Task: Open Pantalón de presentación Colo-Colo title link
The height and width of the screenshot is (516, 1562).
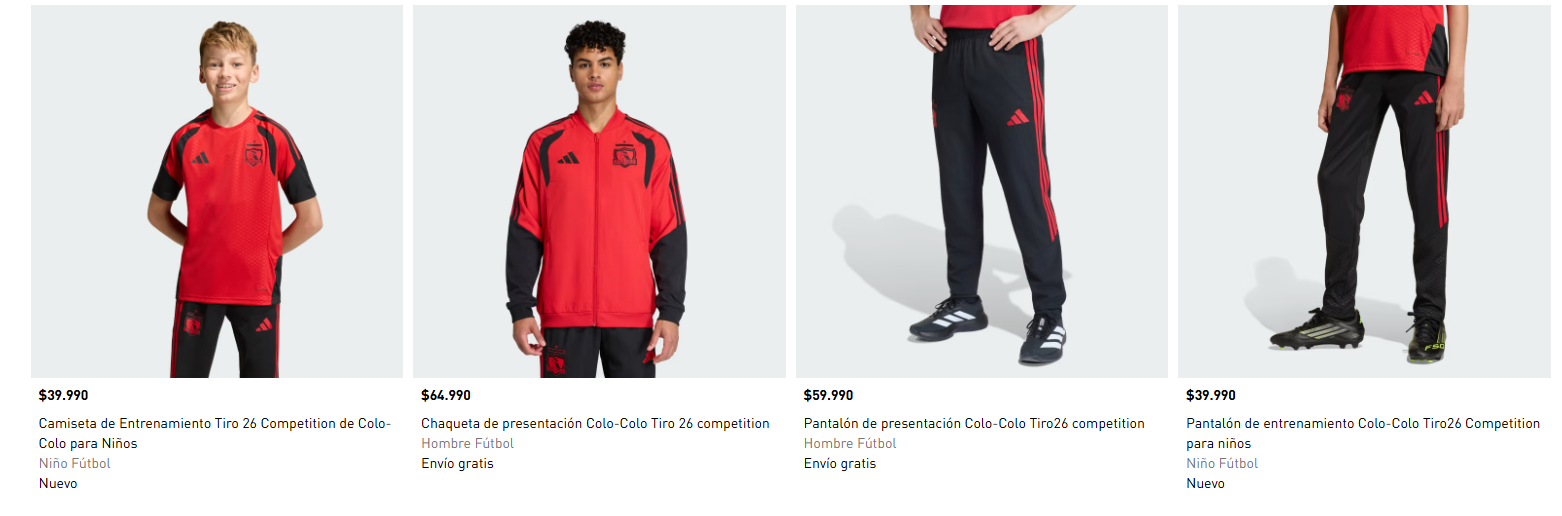Action: pos(974,423)
